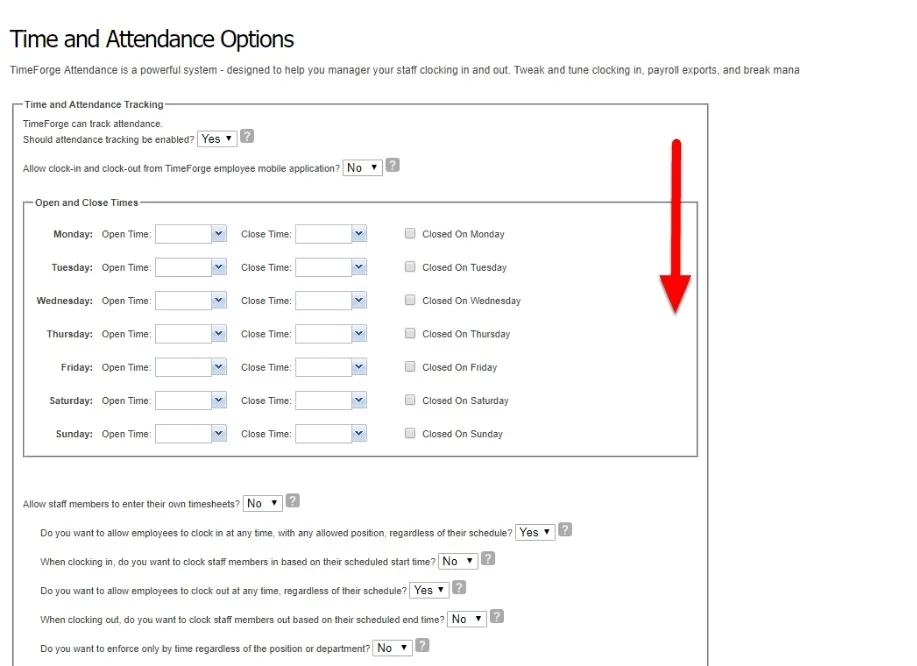Viewport: 917px width, 666px height.
Task: Expand Monday Close Time dropdown arrow
Action: [359, 234]
